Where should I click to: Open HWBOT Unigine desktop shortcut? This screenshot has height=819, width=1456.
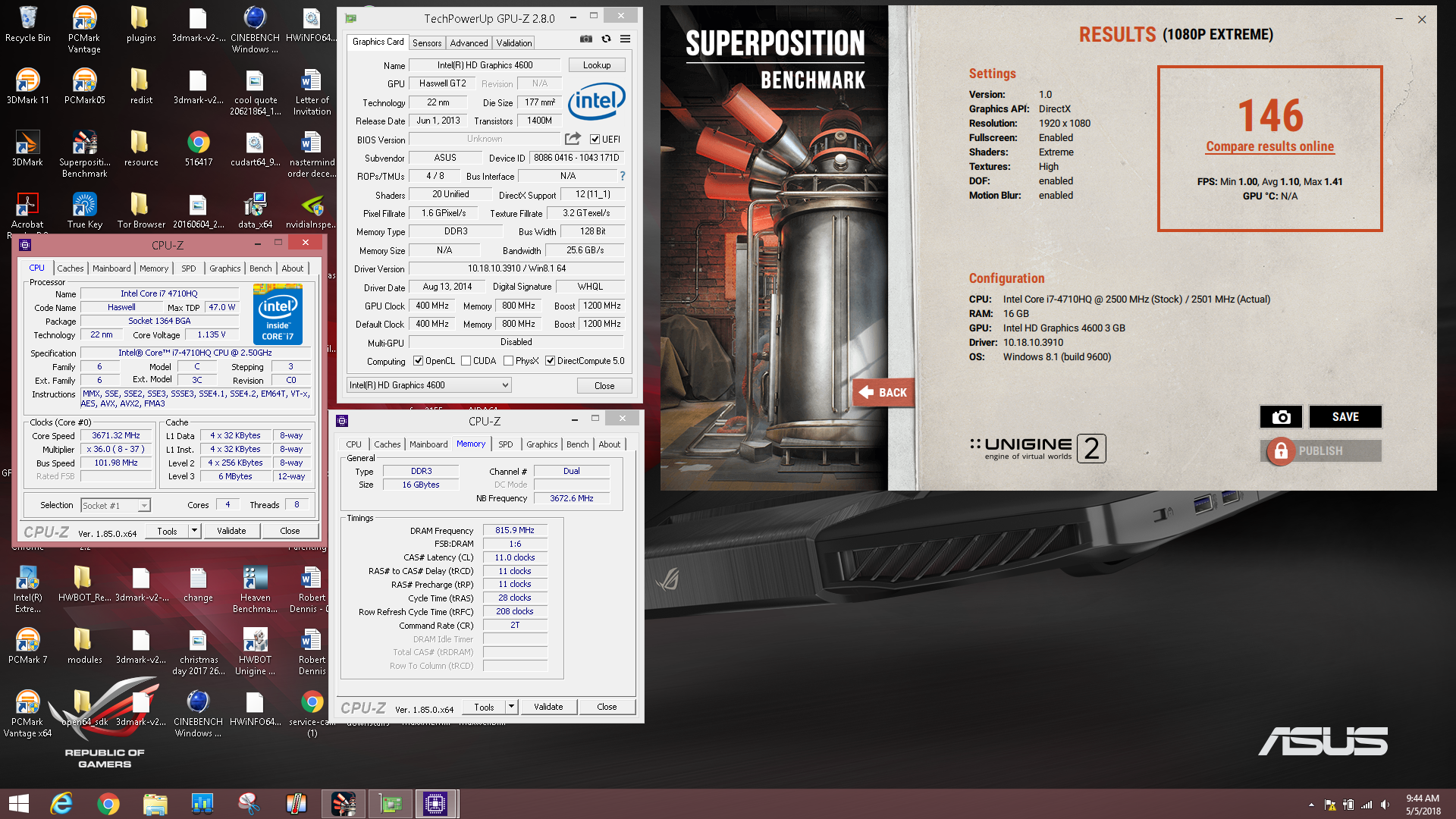click(x=255, y=652)
